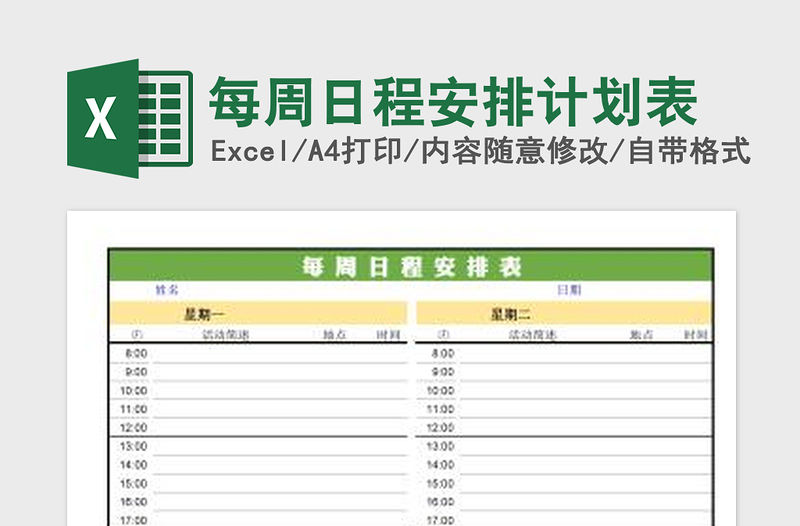Select the 星期二 yellow header cell
800x526 pixels.
coord(564,313)
